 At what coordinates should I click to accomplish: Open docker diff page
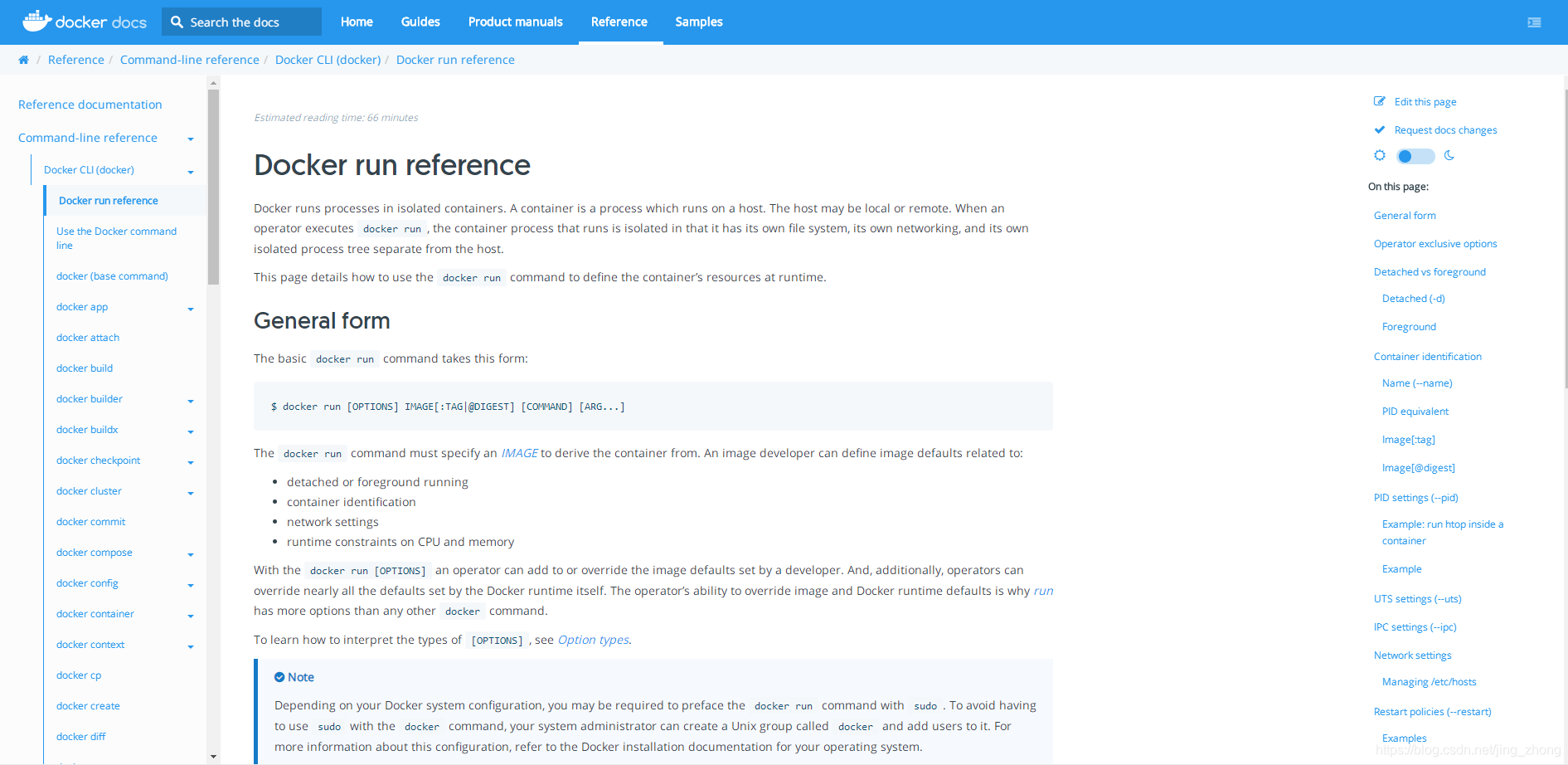81,737
